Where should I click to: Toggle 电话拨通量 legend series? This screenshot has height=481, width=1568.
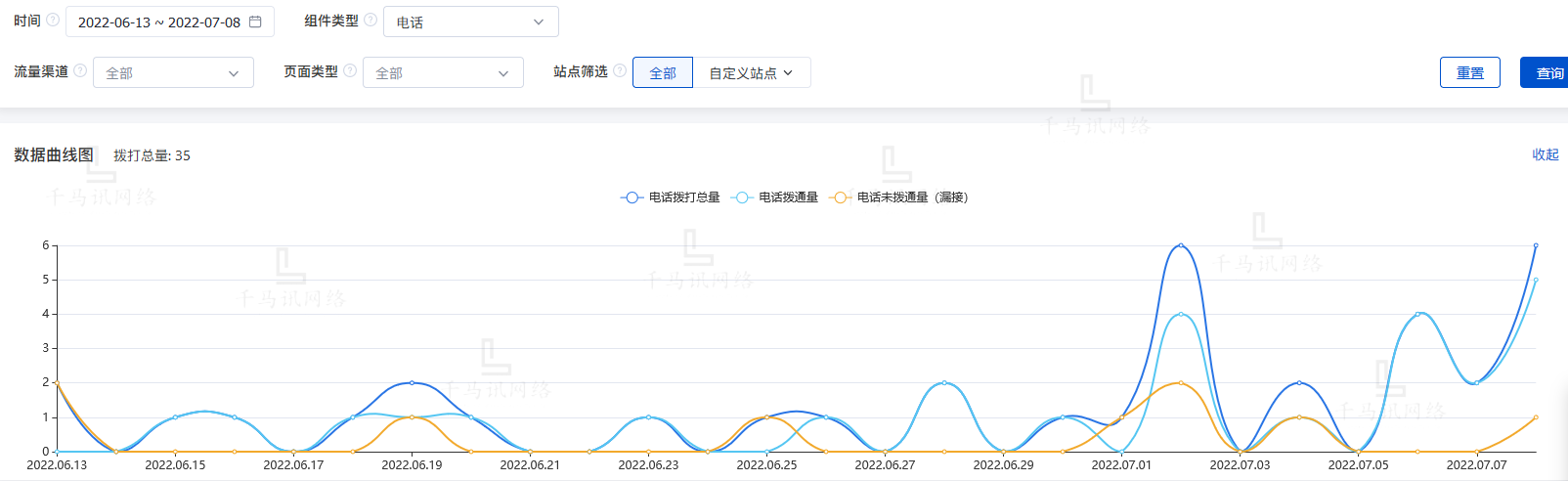(775, 197)
